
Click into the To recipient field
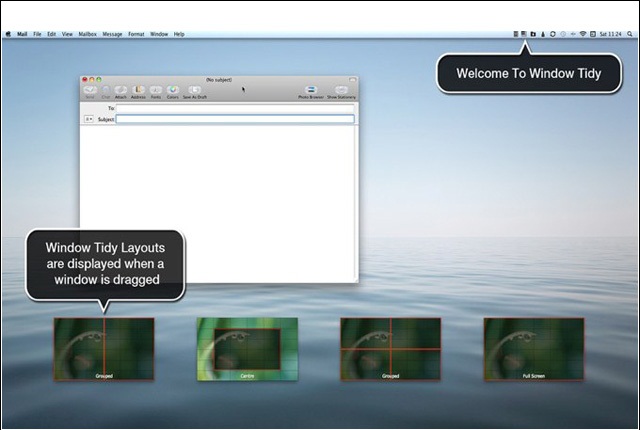click(x=235, y=108)
